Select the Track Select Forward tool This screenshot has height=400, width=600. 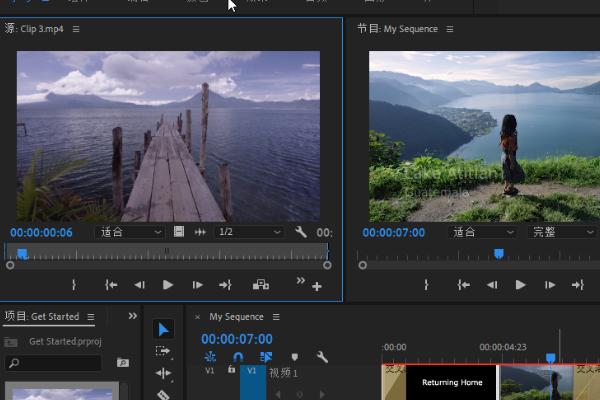tap(163, 351)
